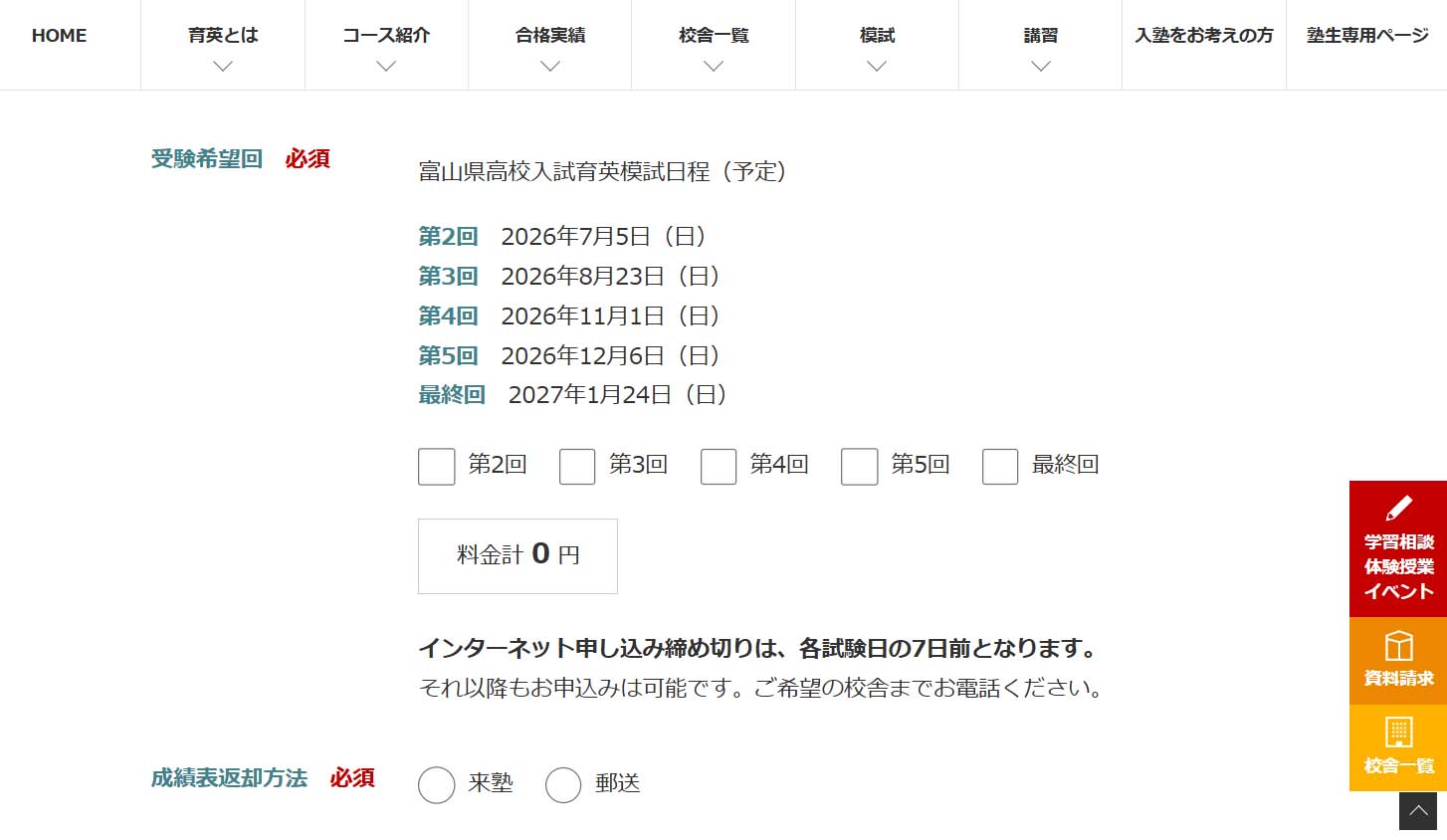The image size is (1447, 840).
Task: Select the 第5回 checkbox
Action: tap(859, 466)
